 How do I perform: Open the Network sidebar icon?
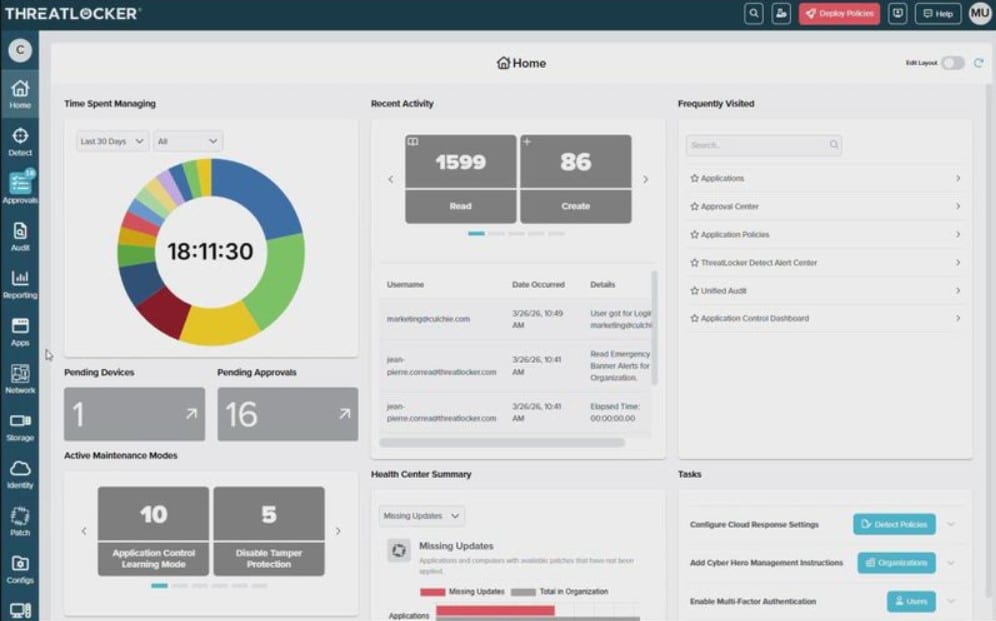pos(20,379)
